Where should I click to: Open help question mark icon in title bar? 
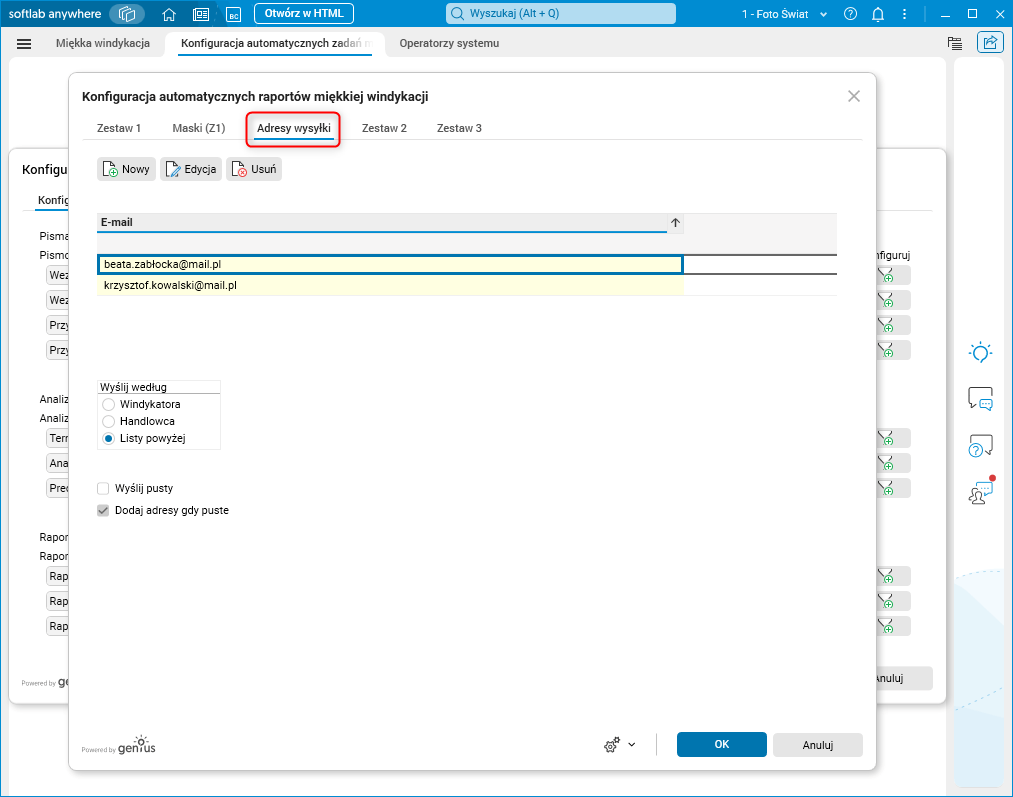tap(850, 14)
